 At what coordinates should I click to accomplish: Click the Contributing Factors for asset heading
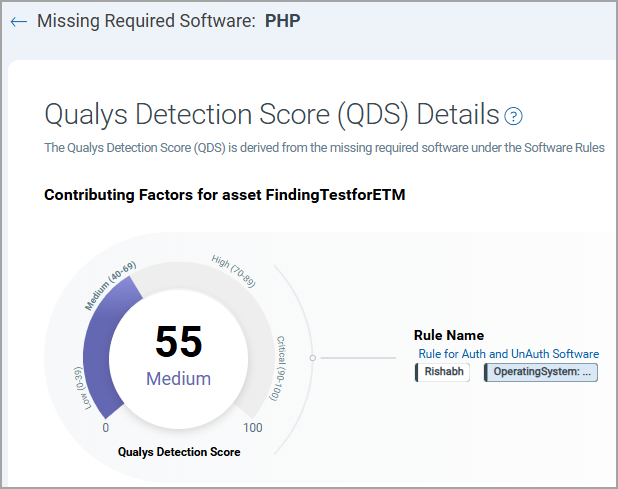[x=225, y=195]
